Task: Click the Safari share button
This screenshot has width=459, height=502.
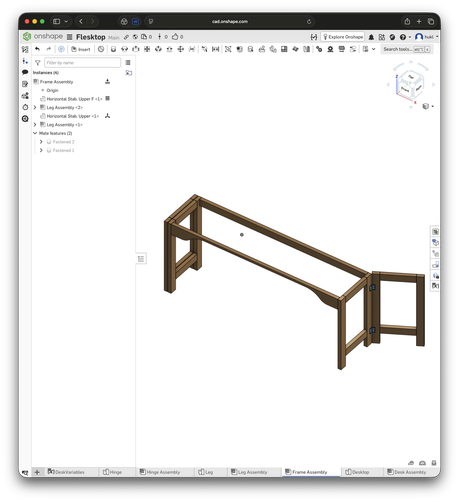Action: click(407, 21)
